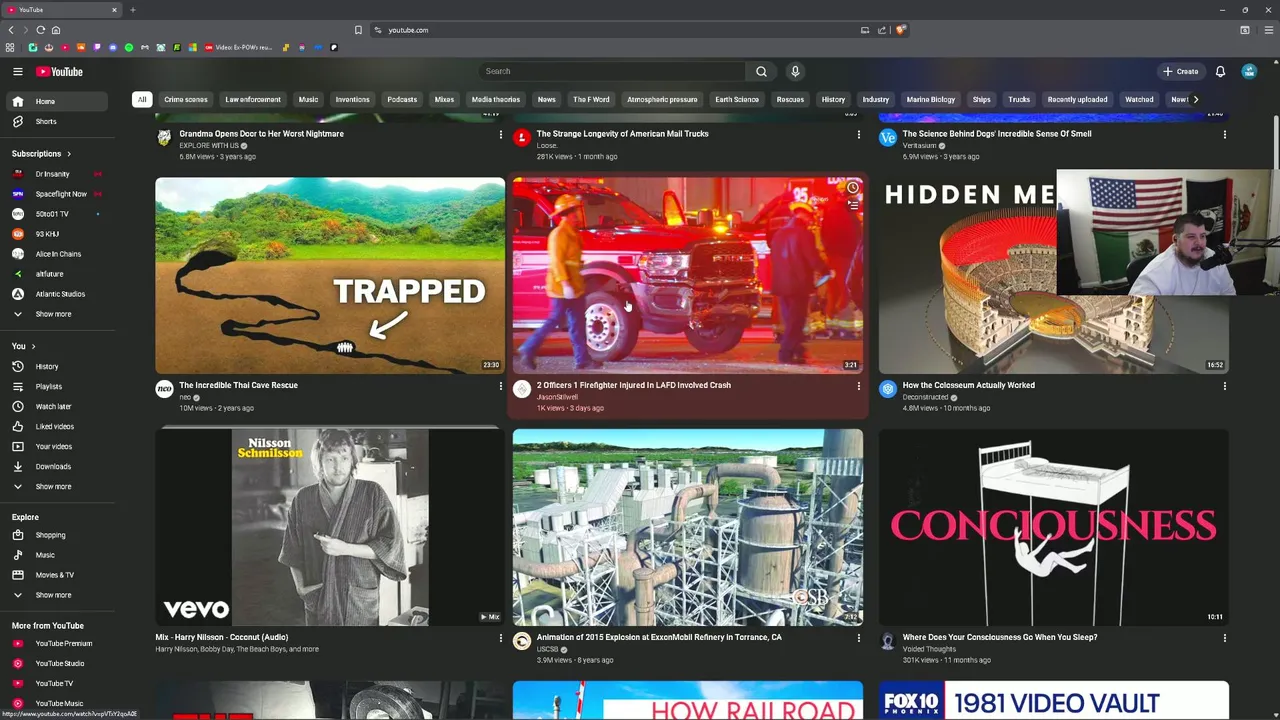Open the account avatar menu
The width and height of the screenshot is (1280, 720).
pyautogui.click(x=1249, y=71)
